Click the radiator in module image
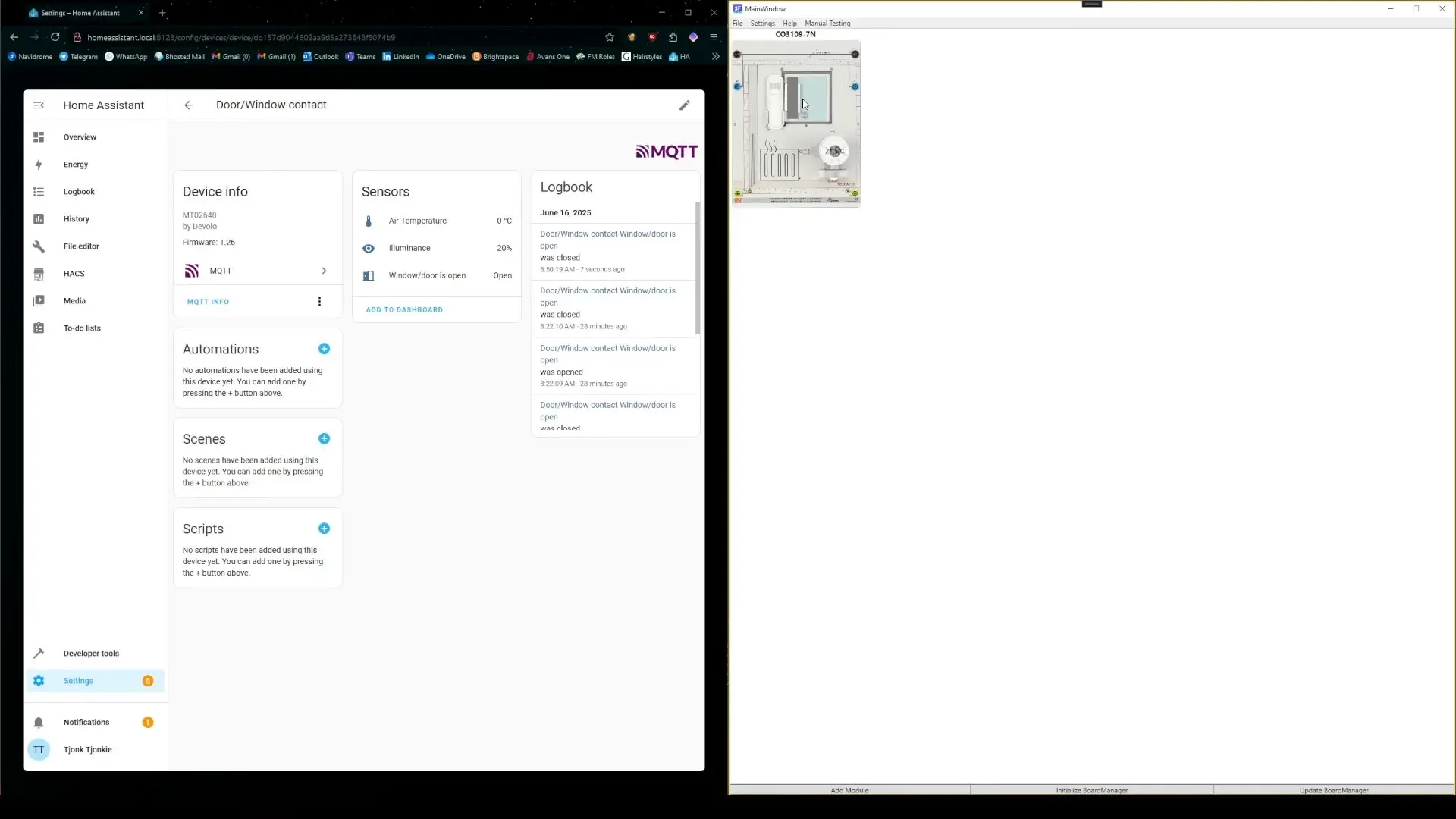The width and height of the screenshot is (1456, 819). (778, 163)
